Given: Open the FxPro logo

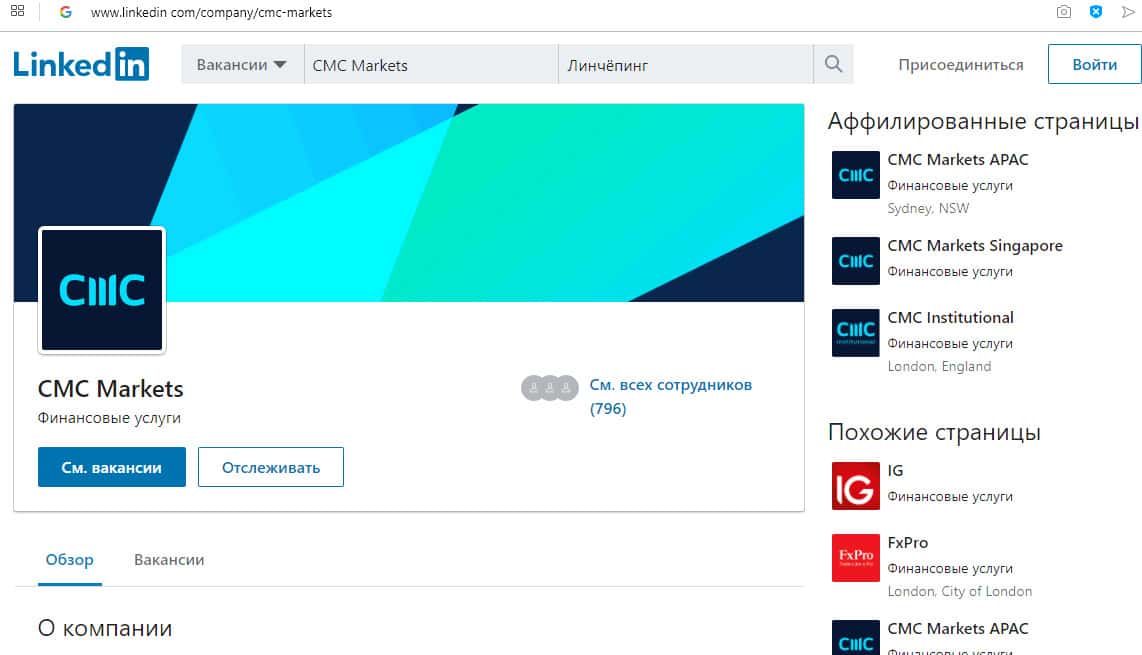Looking at the screenshot, I should coord(856,558).
